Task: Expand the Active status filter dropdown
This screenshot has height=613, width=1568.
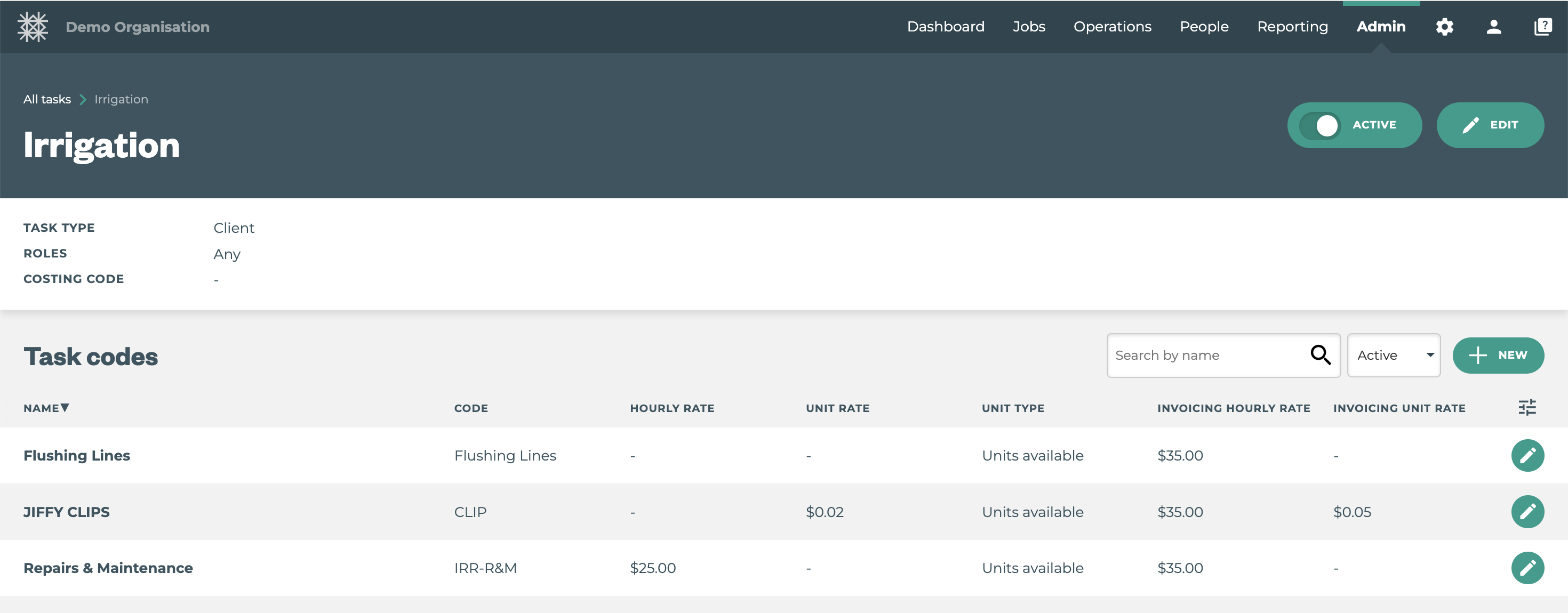Action: 1393,355
